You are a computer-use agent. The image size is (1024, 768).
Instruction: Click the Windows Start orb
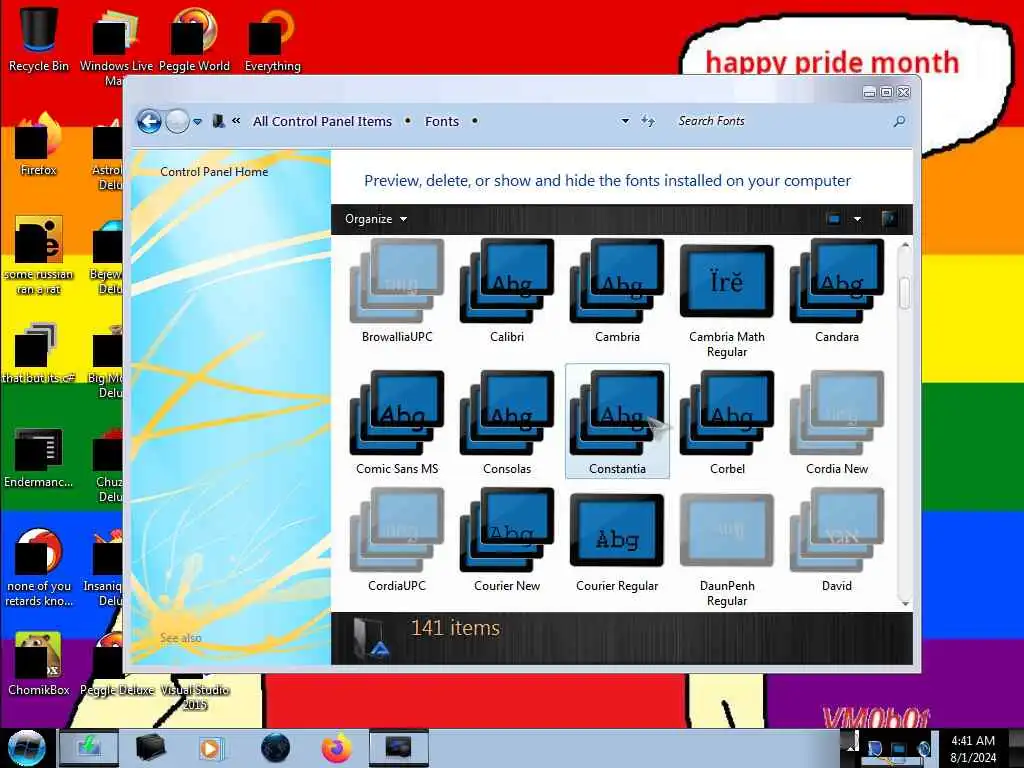click(x=27, y=748)
